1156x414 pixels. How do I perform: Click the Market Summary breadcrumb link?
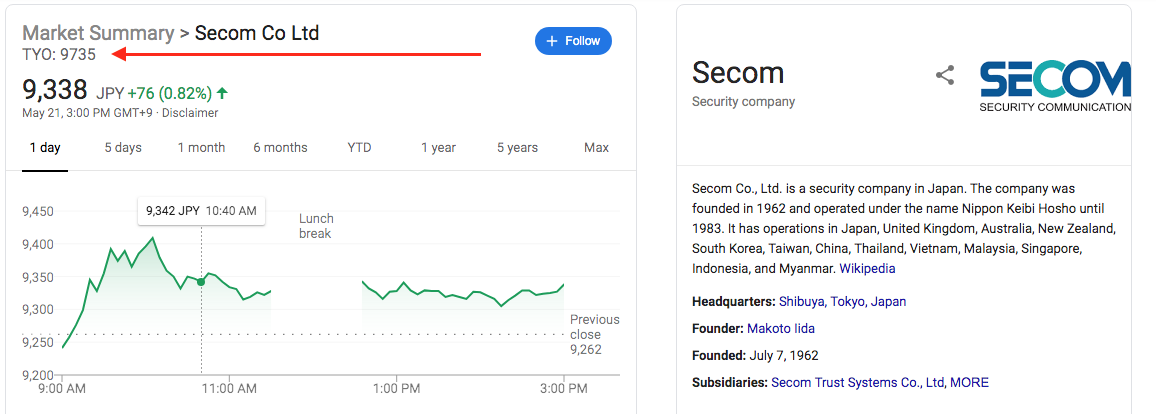tap(98, 33)
